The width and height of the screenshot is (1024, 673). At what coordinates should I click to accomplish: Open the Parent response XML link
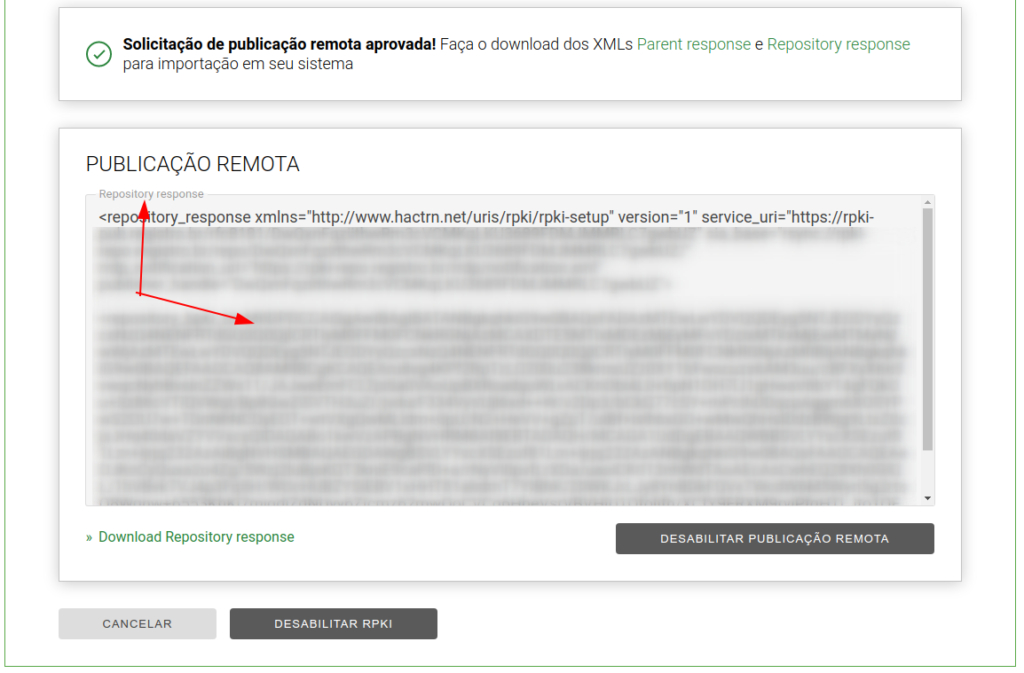click(x=693, y=44)
